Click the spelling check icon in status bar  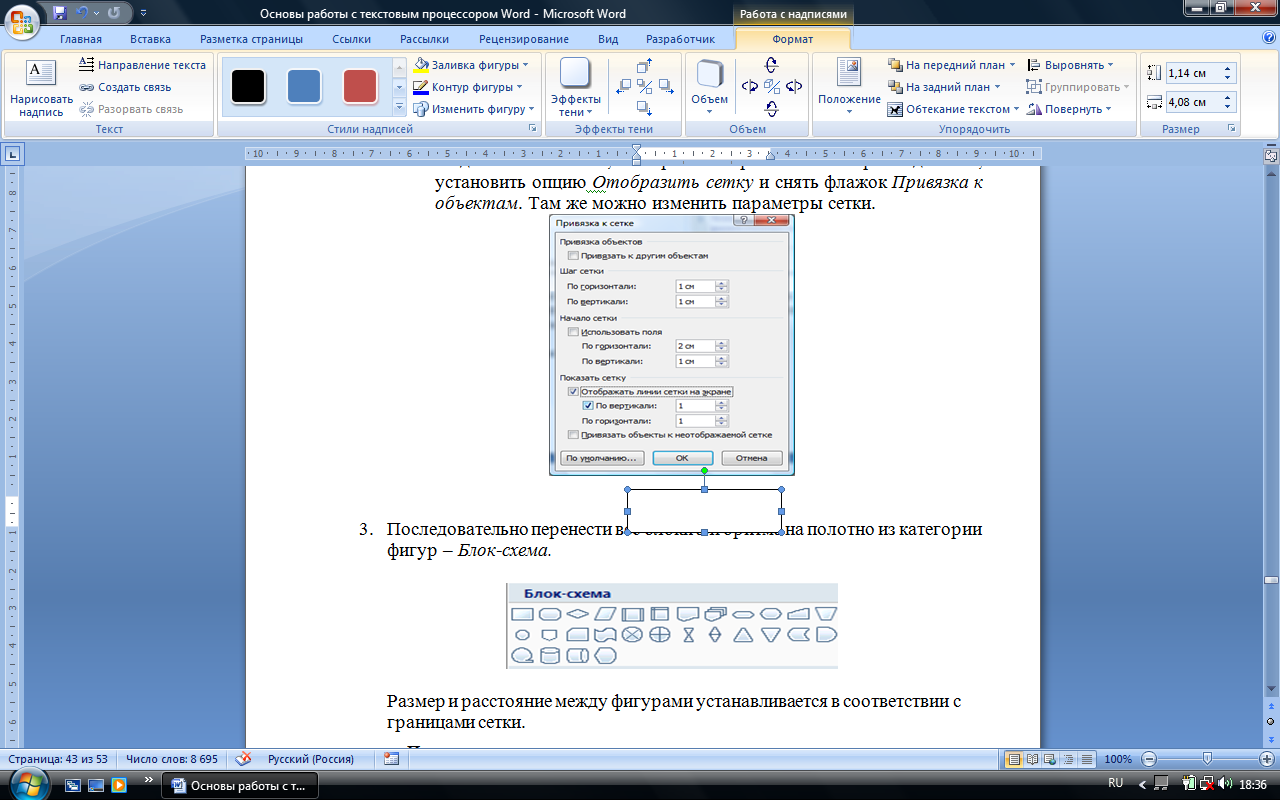(243, 759)
